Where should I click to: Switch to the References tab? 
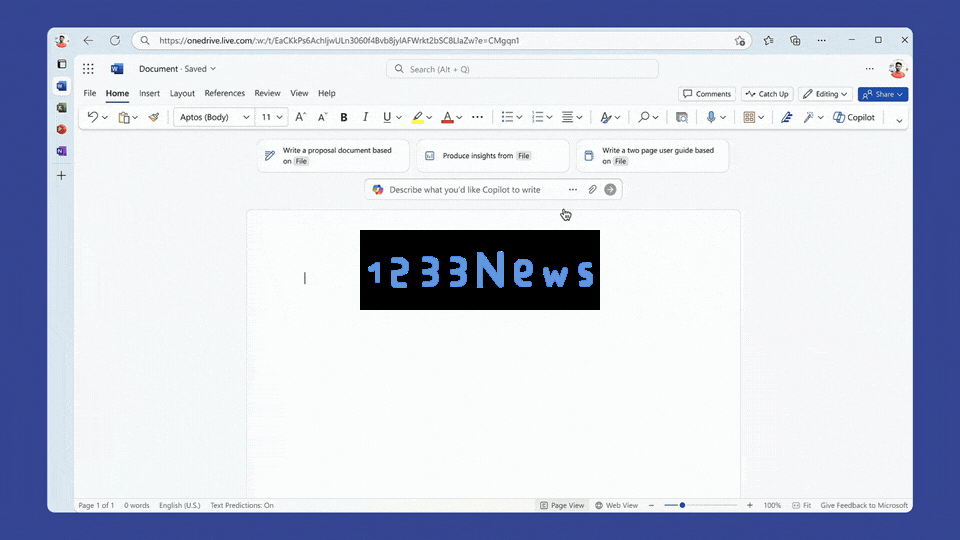pyautogui.click(x=225, y=93)
